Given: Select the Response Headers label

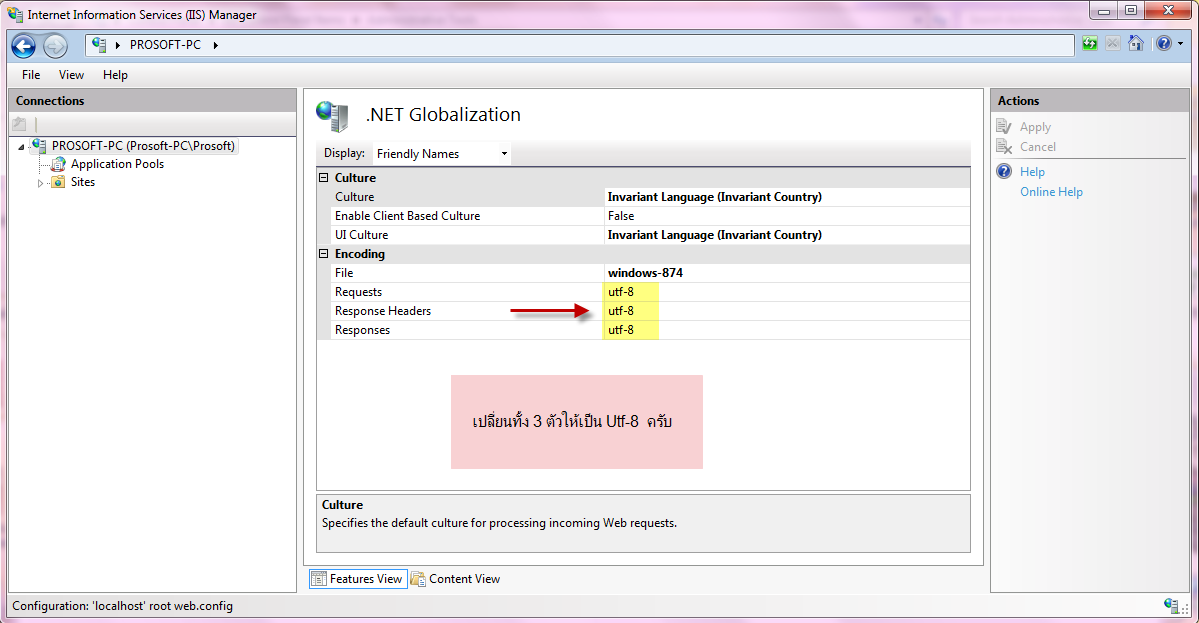Looking at the screenshot, I should pyautogui.click(x=383, y=311).
